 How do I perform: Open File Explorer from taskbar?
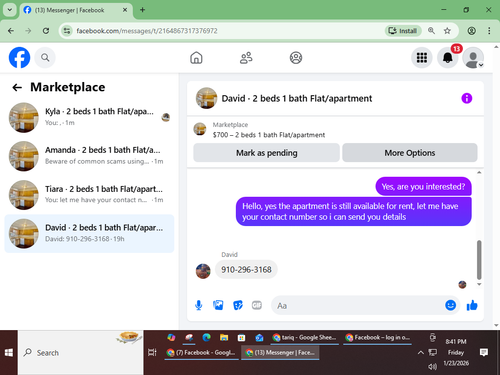tap(224, 337)
